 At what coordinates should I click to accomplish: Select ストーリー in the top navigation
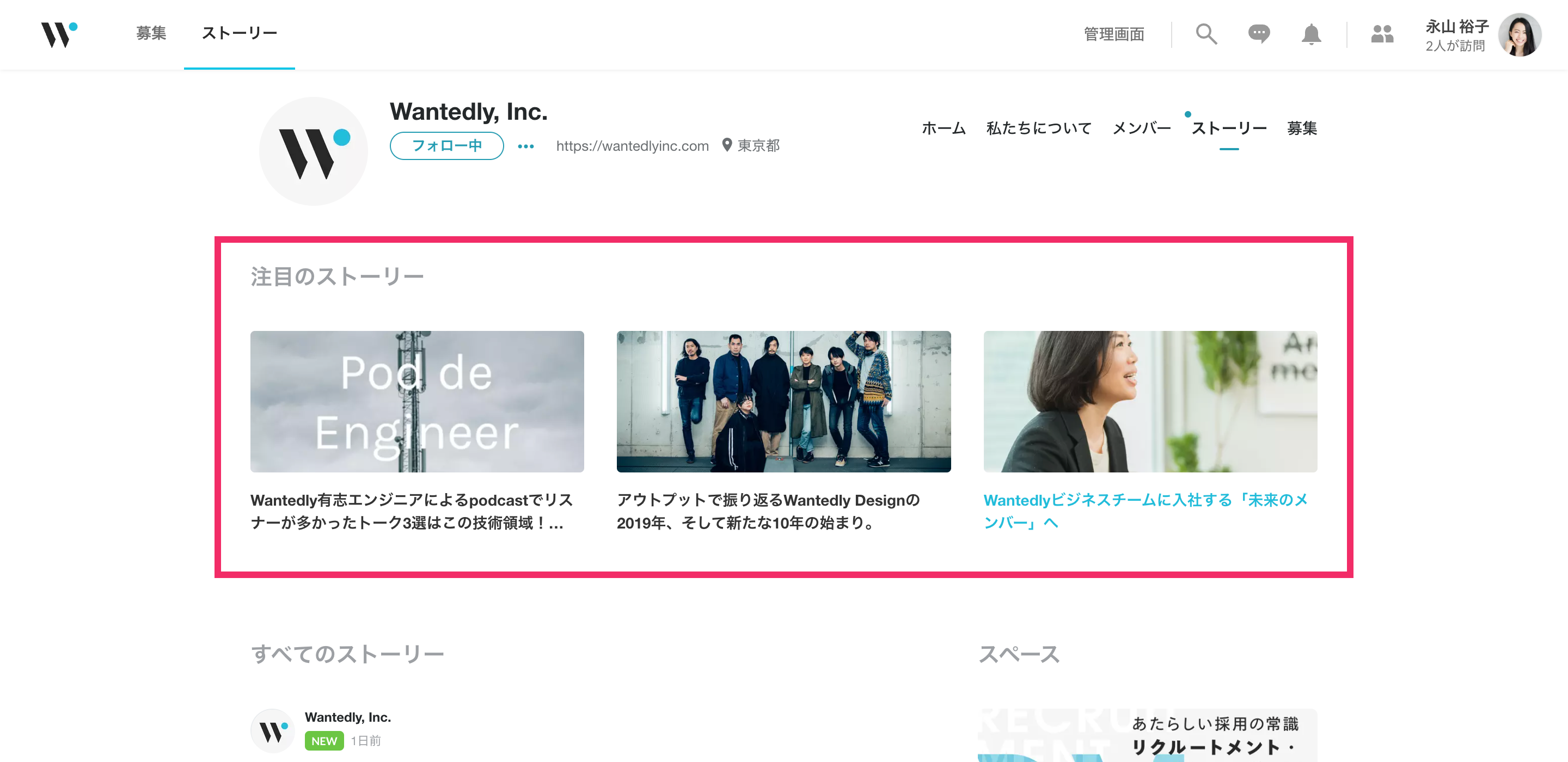[x=239, y=33]
